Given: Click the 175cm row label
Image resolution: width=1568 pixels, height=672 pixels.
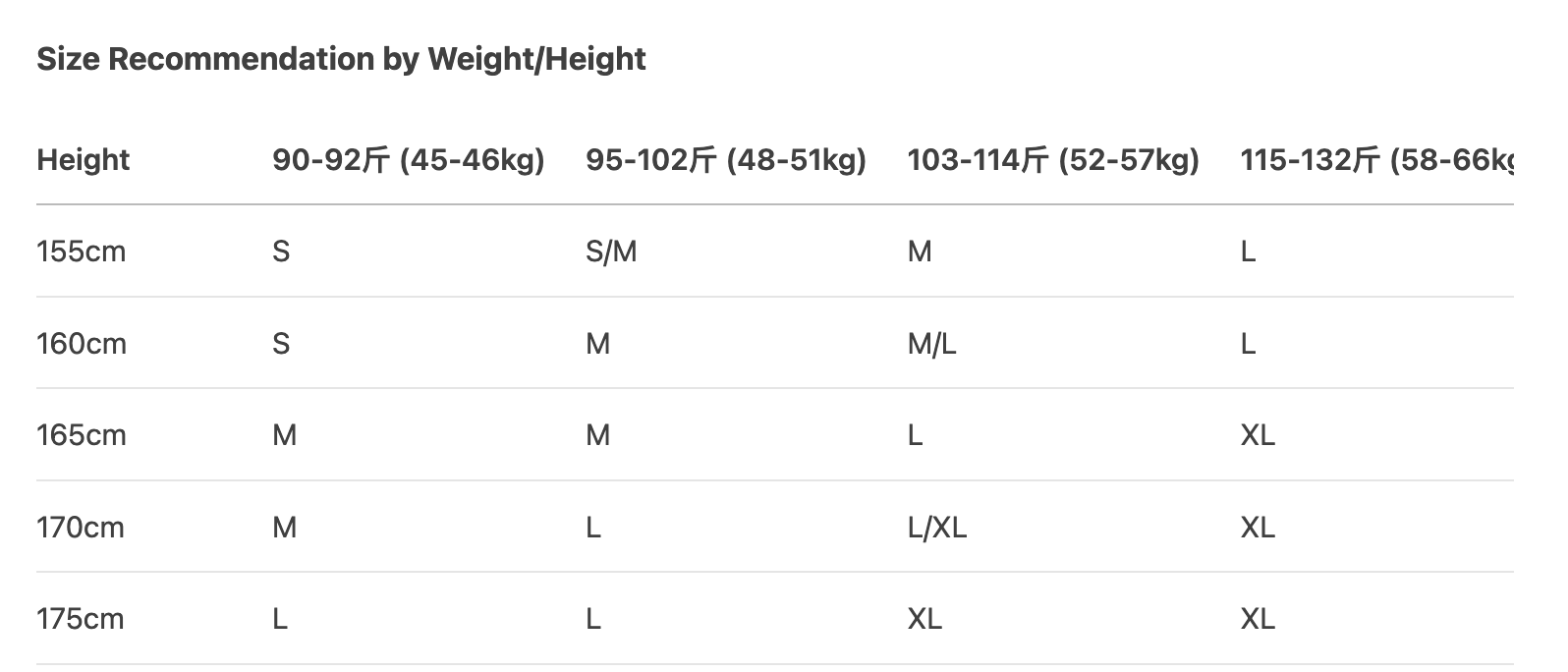Looking at the screenshot, I should pyautogui.click(x=81, y=619).
